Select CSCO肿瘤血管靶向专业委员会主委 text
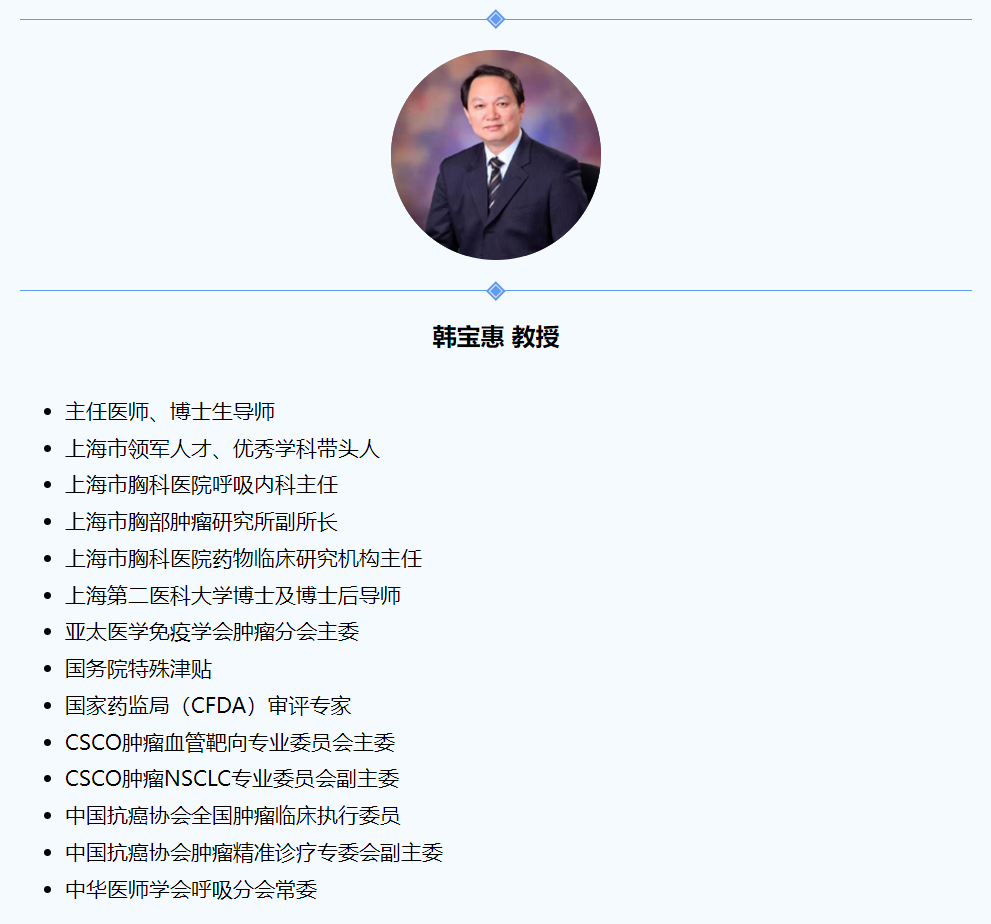The width and height of the screenshot is (991, 924). tap(230, 743)
